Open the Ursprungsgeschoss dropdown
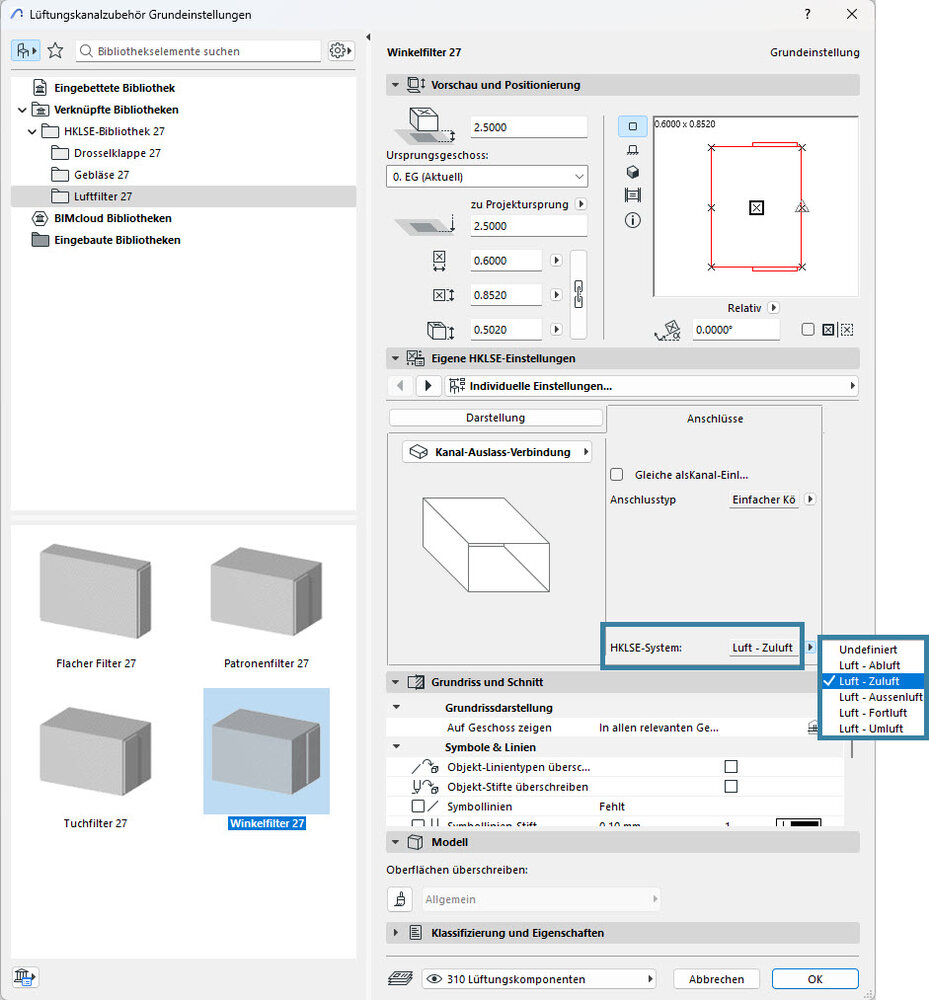The width and height of the screenshot is (929, 1000). pyautogui.click(x=487, y=177)
